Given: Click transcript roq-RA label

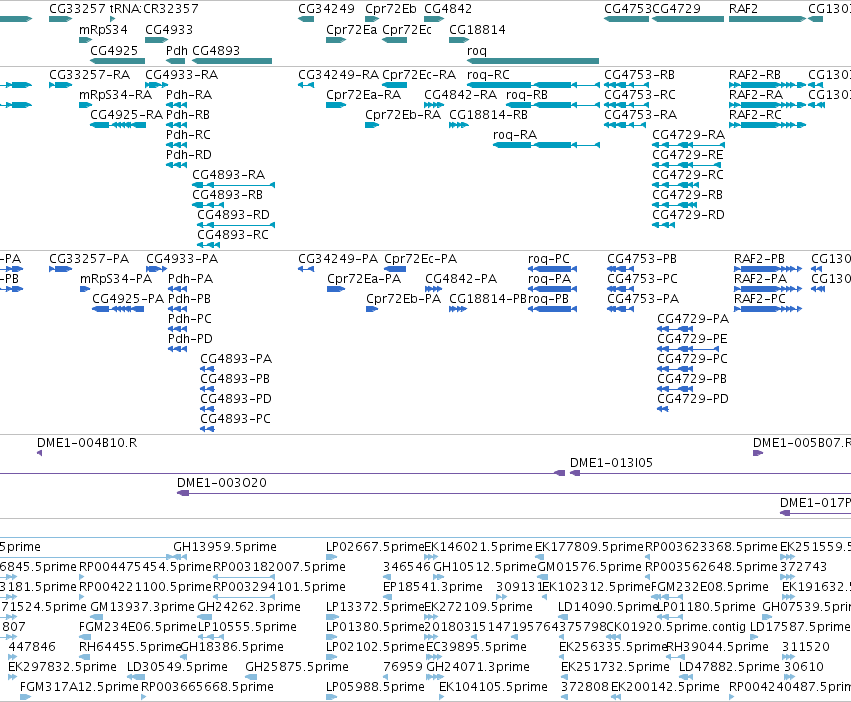Looking at the screenshot, I should pyautogui.click(x=515, y=135).
